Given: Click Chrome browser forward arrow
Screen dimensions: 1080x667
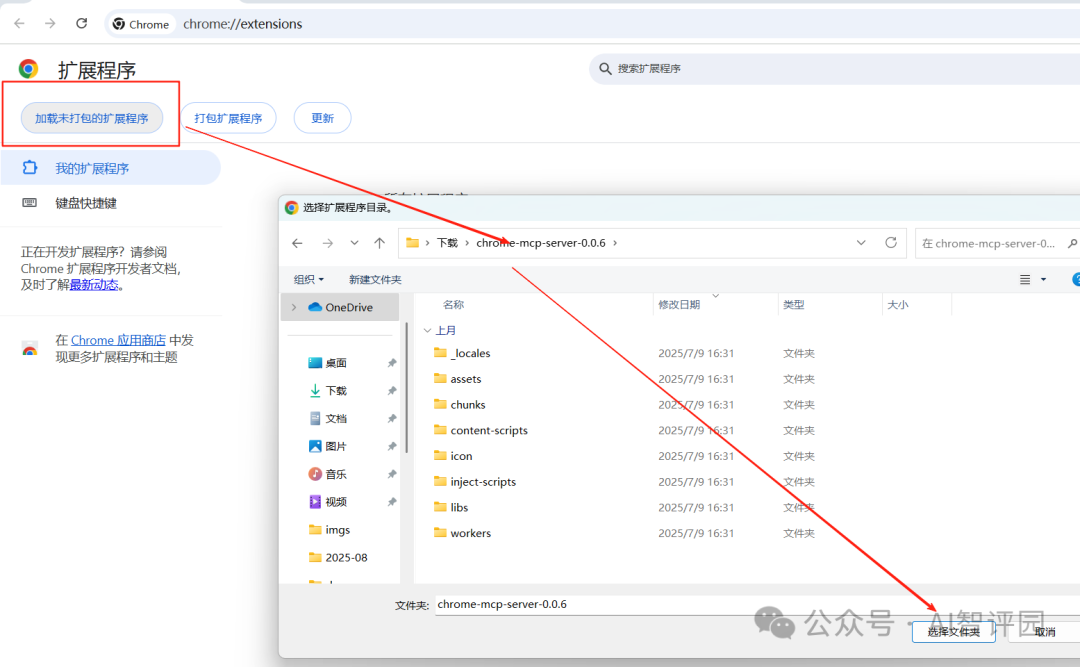Looking at the screenshot, I should [x=50, y=23].
